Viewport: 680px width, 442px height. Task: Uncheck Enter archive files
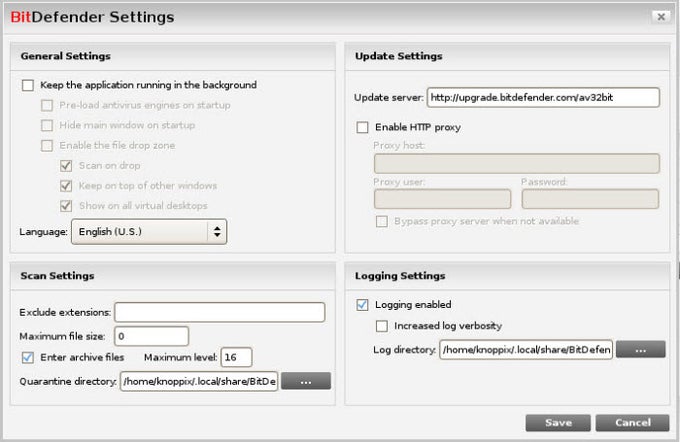click(x=28, y=357)
